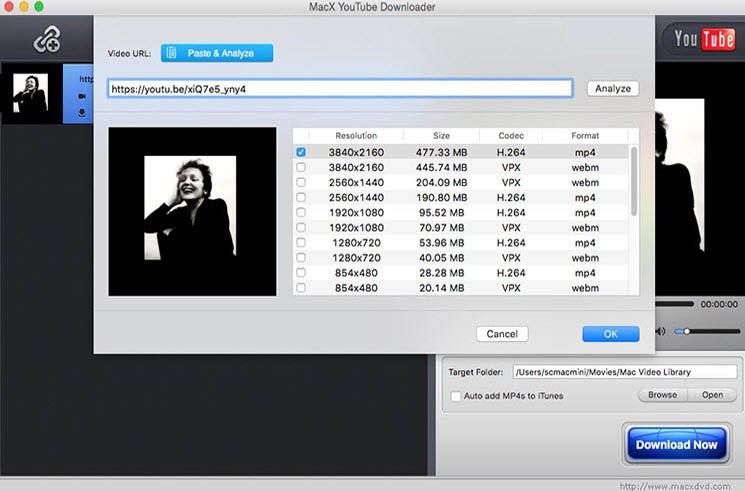Click the 00:00:00 time display

pos(719,304)
